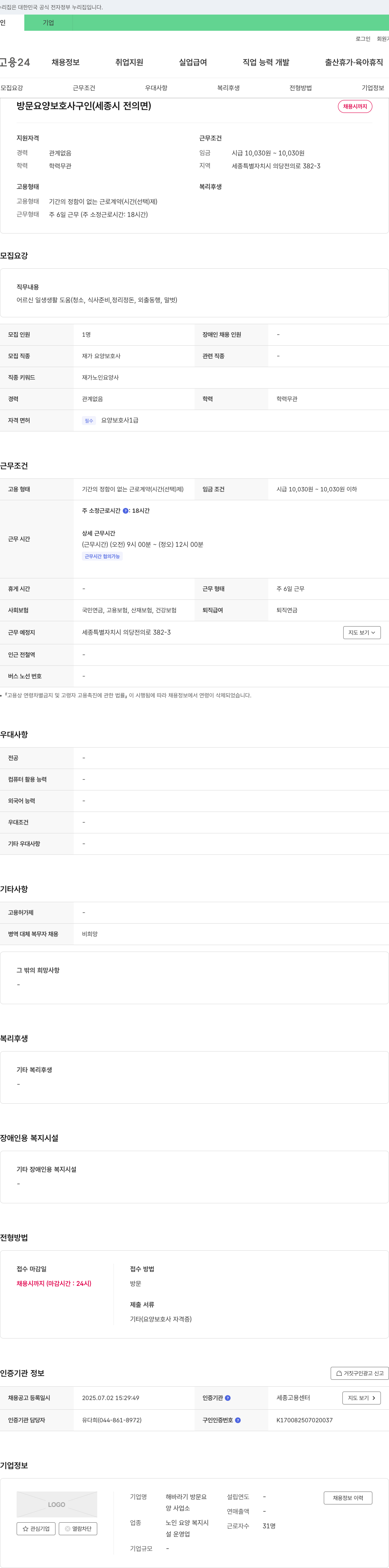The height and width of the screenshot is (1568, 389).
Task: Click the chevron in 지도 보기 dropdown
Action: click(x=373, y=633)
